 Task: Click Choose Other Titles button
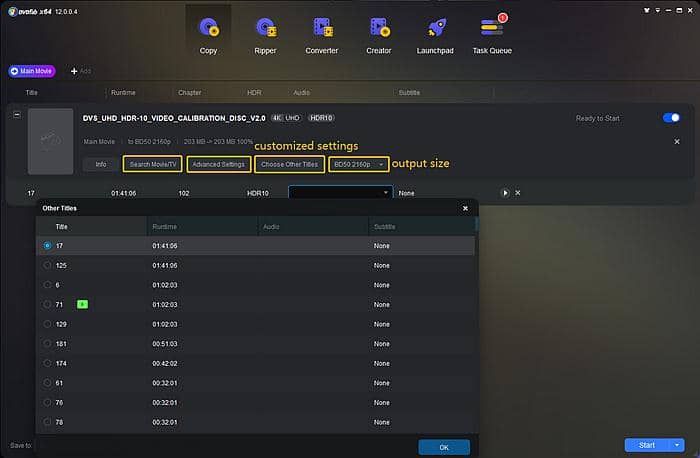[x=289, y=164]
